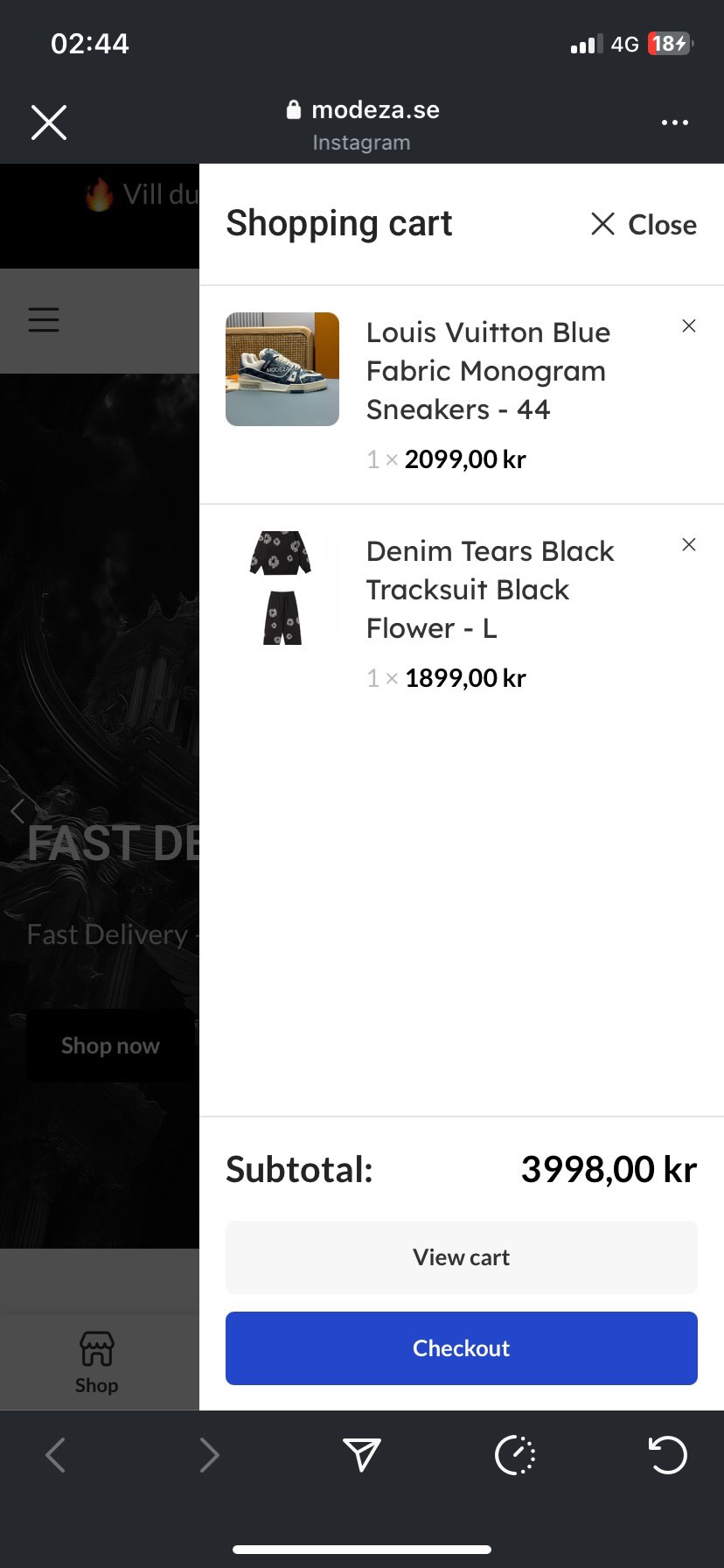
Task: Remove Louis Vuitton sneakers from cart
Action: point(689,326)
